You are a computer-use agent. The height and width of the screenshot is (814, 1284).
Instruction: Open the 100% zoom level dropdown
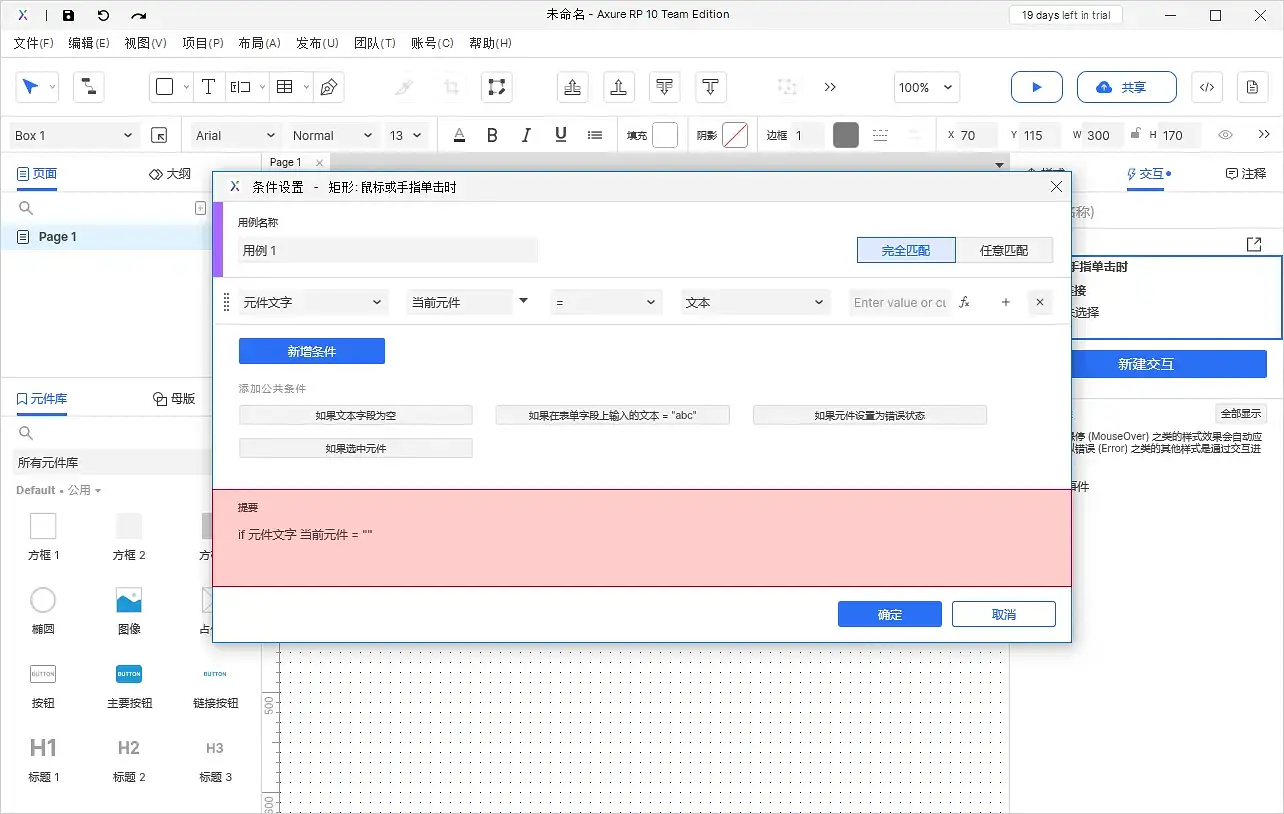925,87
